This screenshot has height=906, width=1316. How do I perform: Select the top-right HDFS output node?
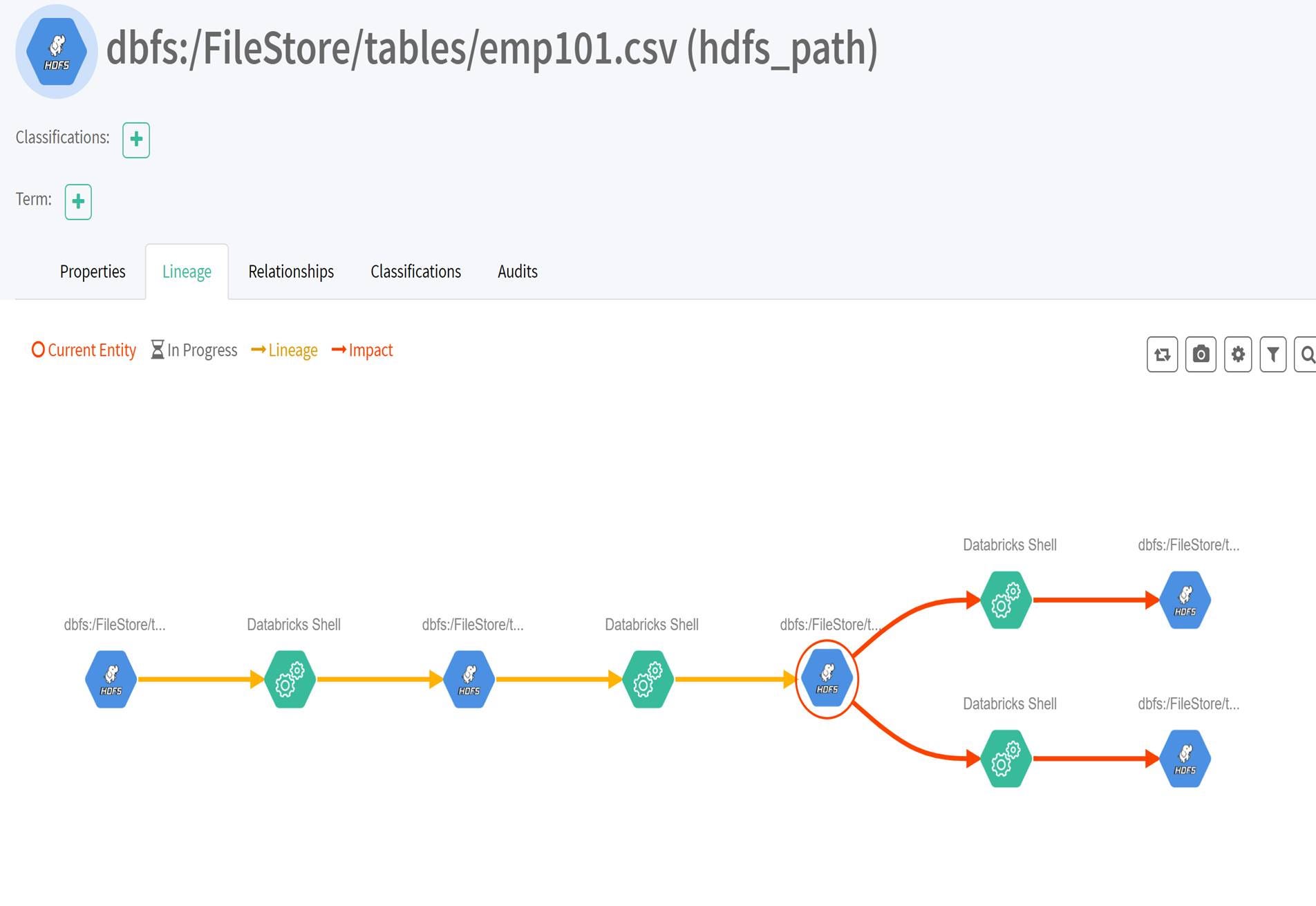click(x=1185, y=599)
